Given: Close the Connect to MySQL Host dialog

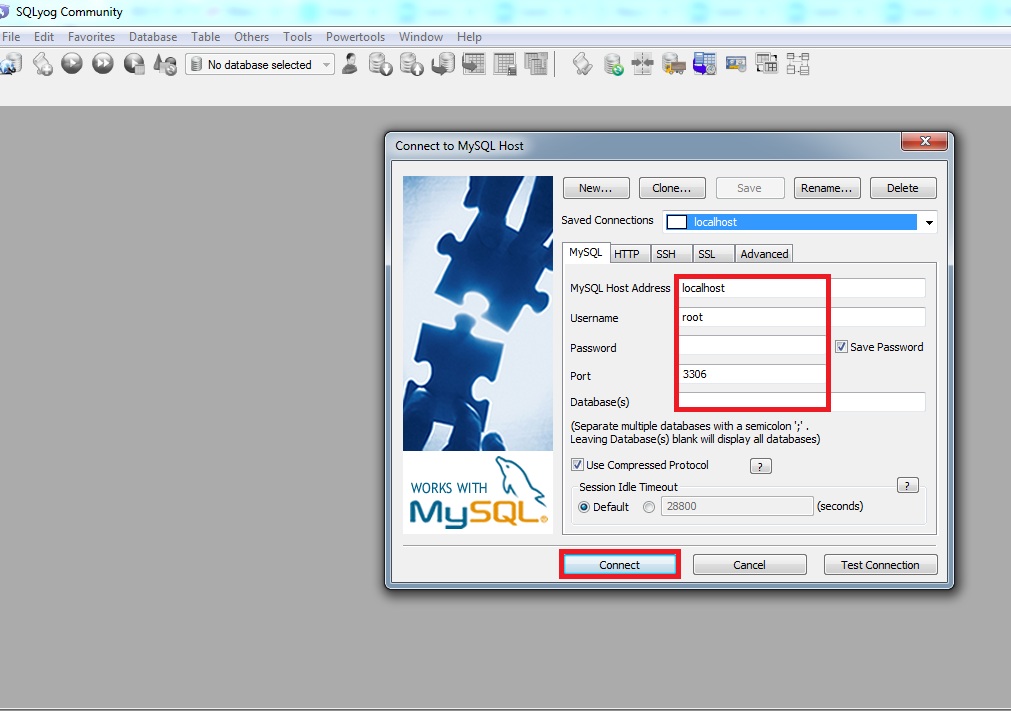Looking at the screenshot, I should [924, 142].
